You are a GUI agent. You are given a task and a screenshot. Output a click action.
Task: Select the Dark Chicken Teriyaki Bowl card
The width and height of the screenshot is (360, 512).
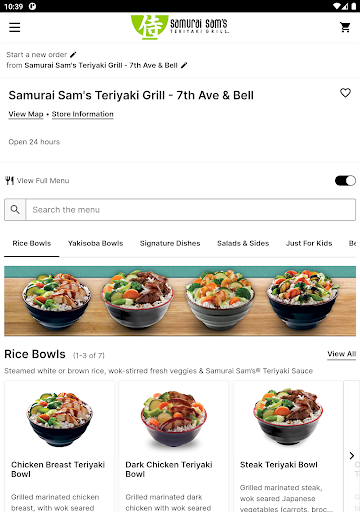pos(174,446)
